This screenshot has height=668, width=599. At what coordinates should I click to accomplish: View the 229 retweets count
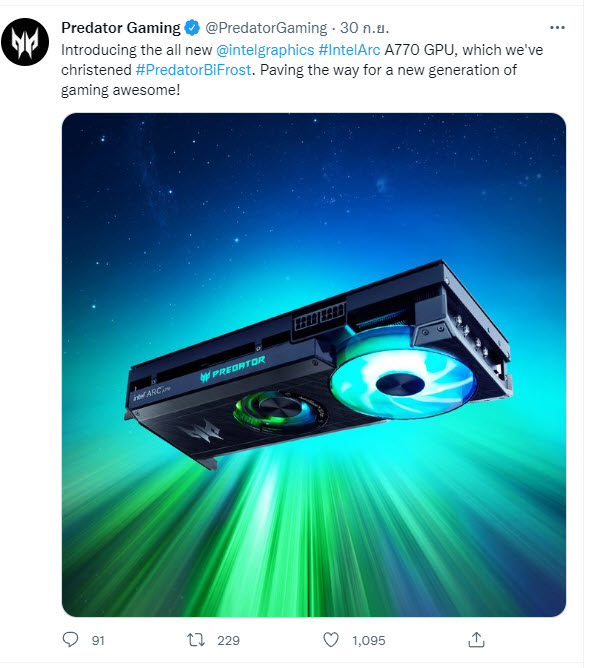(228, 640)
